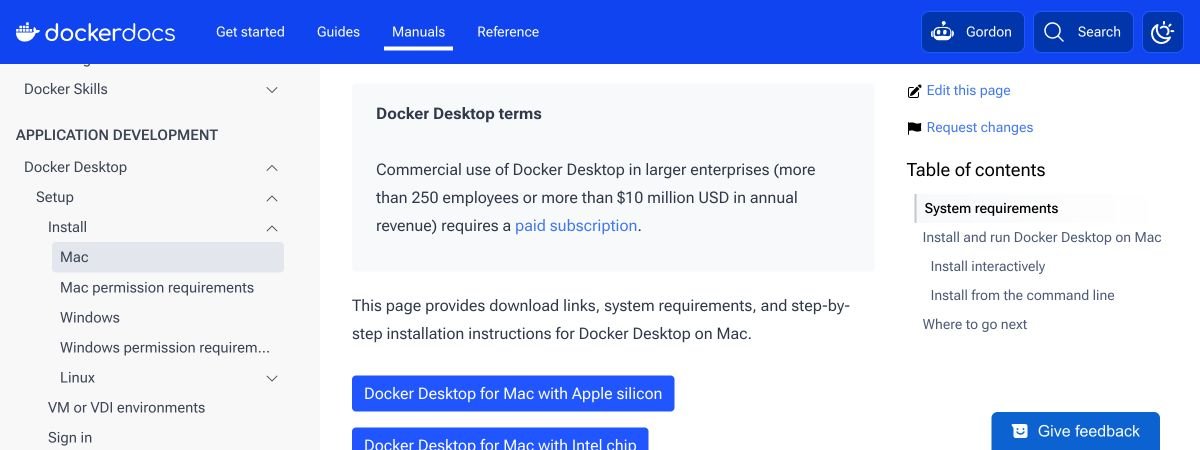Open Mac permission requirements page
The height and width of the screenshot is (450, 1200).
(157, 287)
